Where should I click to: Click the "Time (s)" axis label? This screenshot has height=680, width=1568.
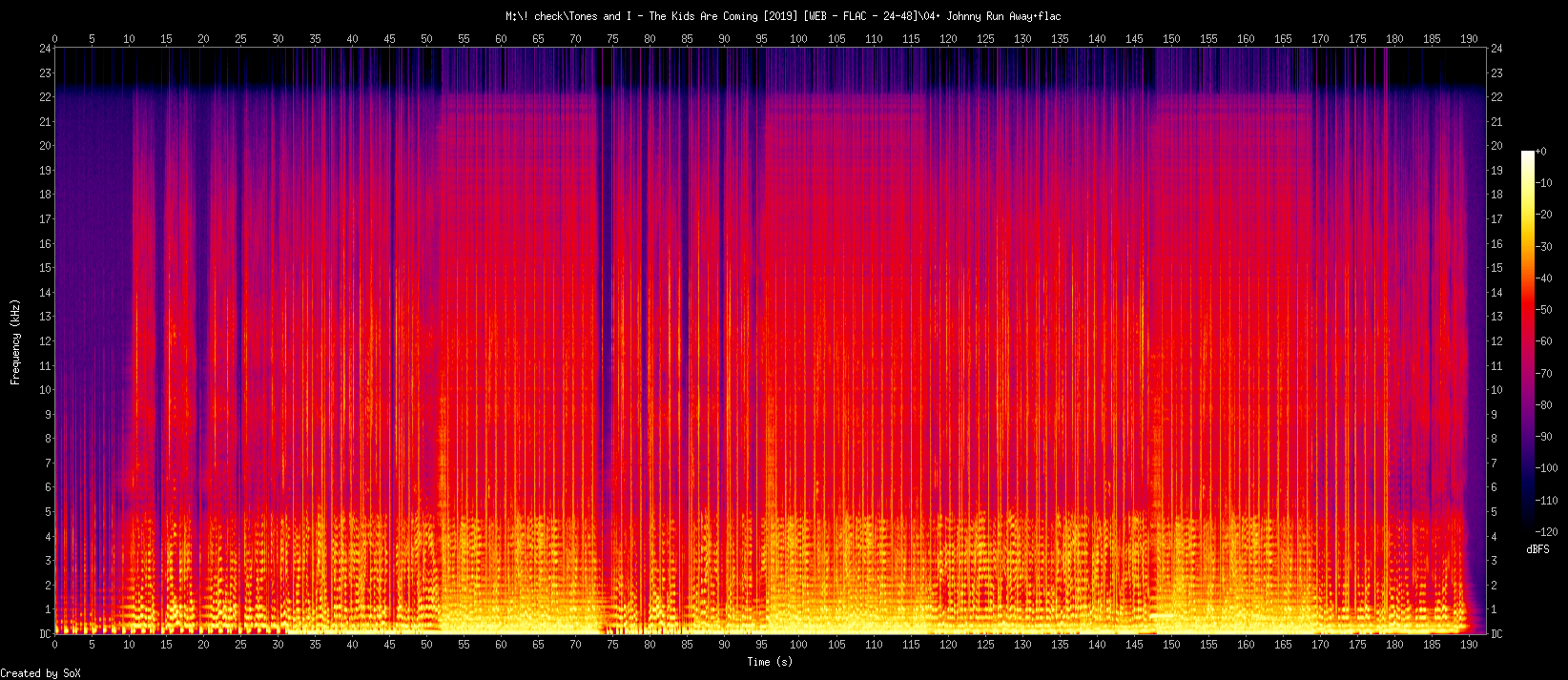coord(770,662)
